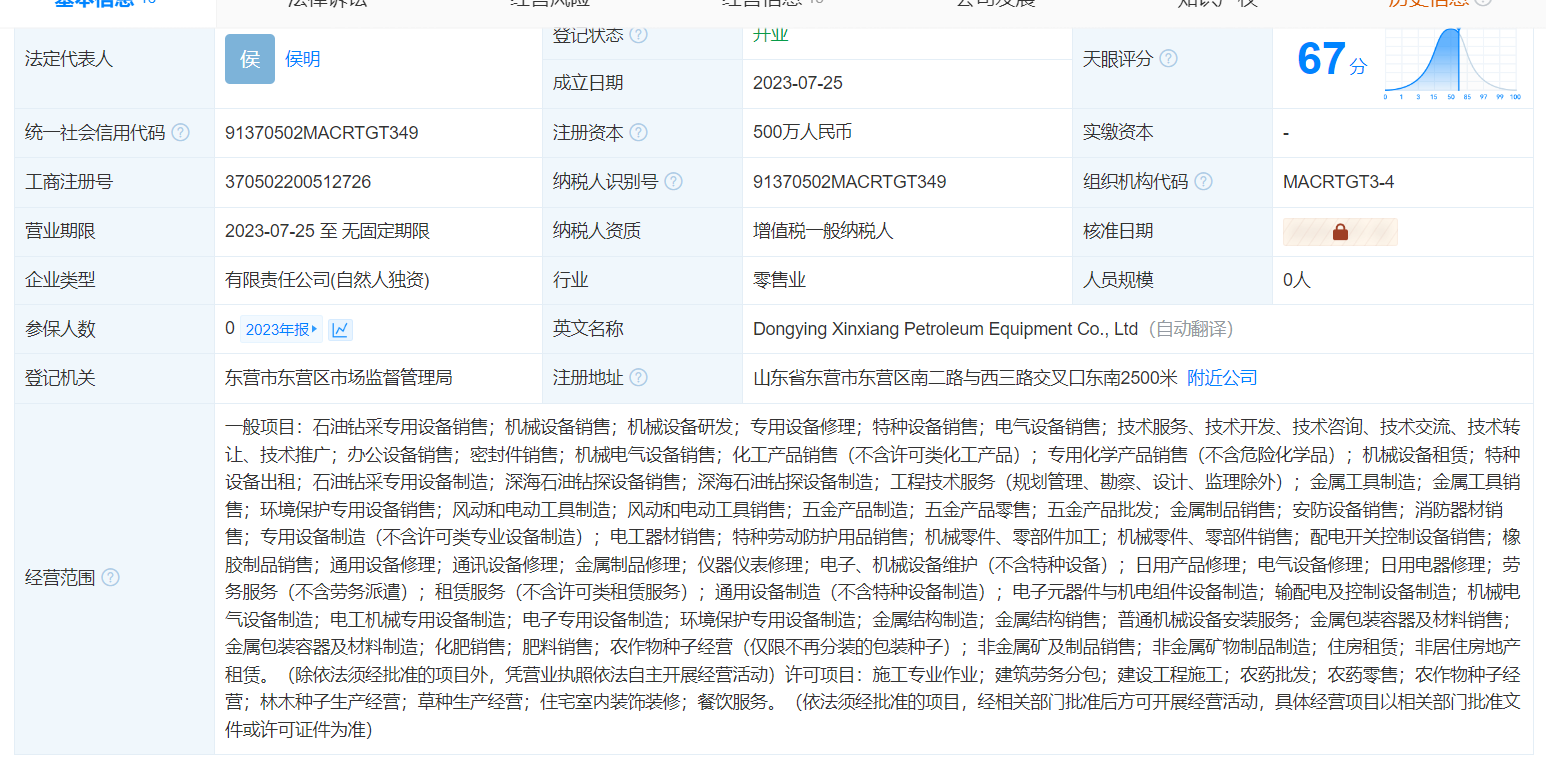Viewport: 1546px width, 781px height.
Task: Open legal representative 侯明's profile link
Action: tap(303, 59)
